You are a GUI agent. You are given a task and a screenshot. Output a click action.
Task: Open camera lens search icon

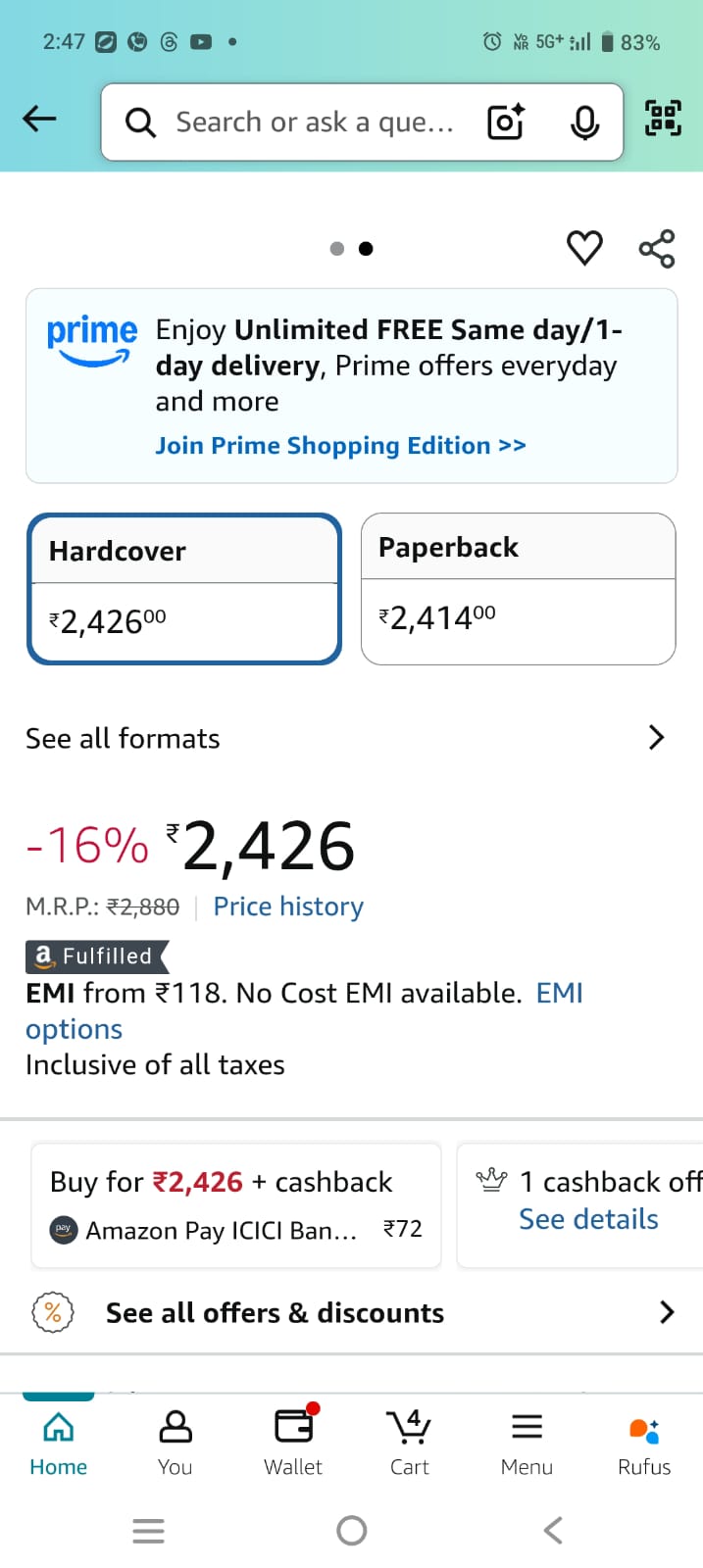click(506, 122)
